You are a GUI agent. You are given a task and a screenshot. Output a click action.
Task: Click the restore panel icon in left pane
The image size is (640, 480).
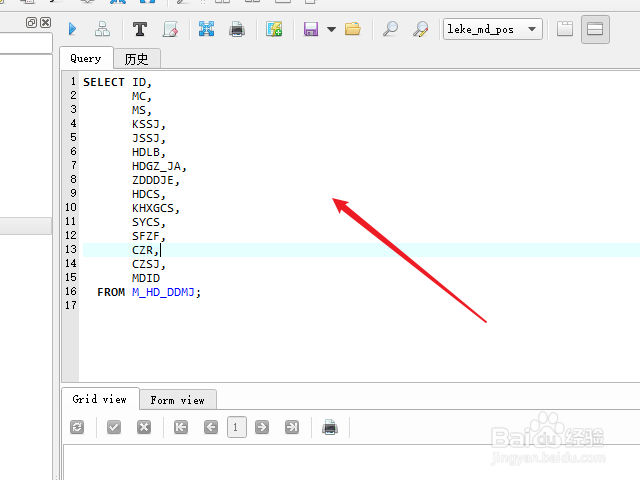tap(31, 22)
